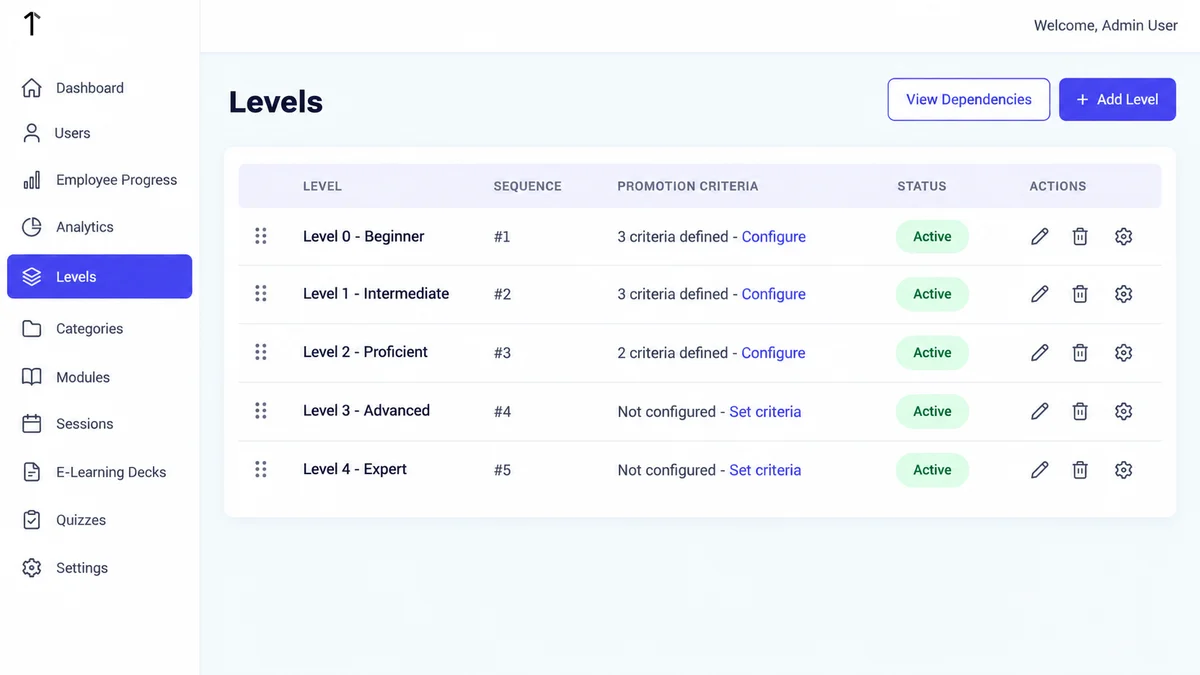Click Set criteria for Level 3 - Advanced
This screenshot has height=675, width=1200.
(x=765, y=412)
